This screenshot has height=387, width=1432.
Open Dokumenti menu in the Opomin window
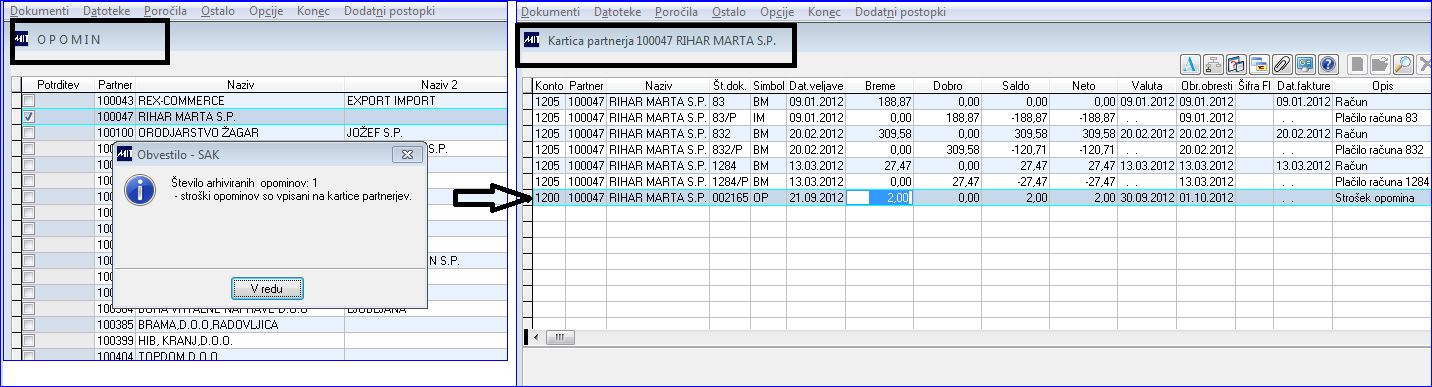(39, 11)
